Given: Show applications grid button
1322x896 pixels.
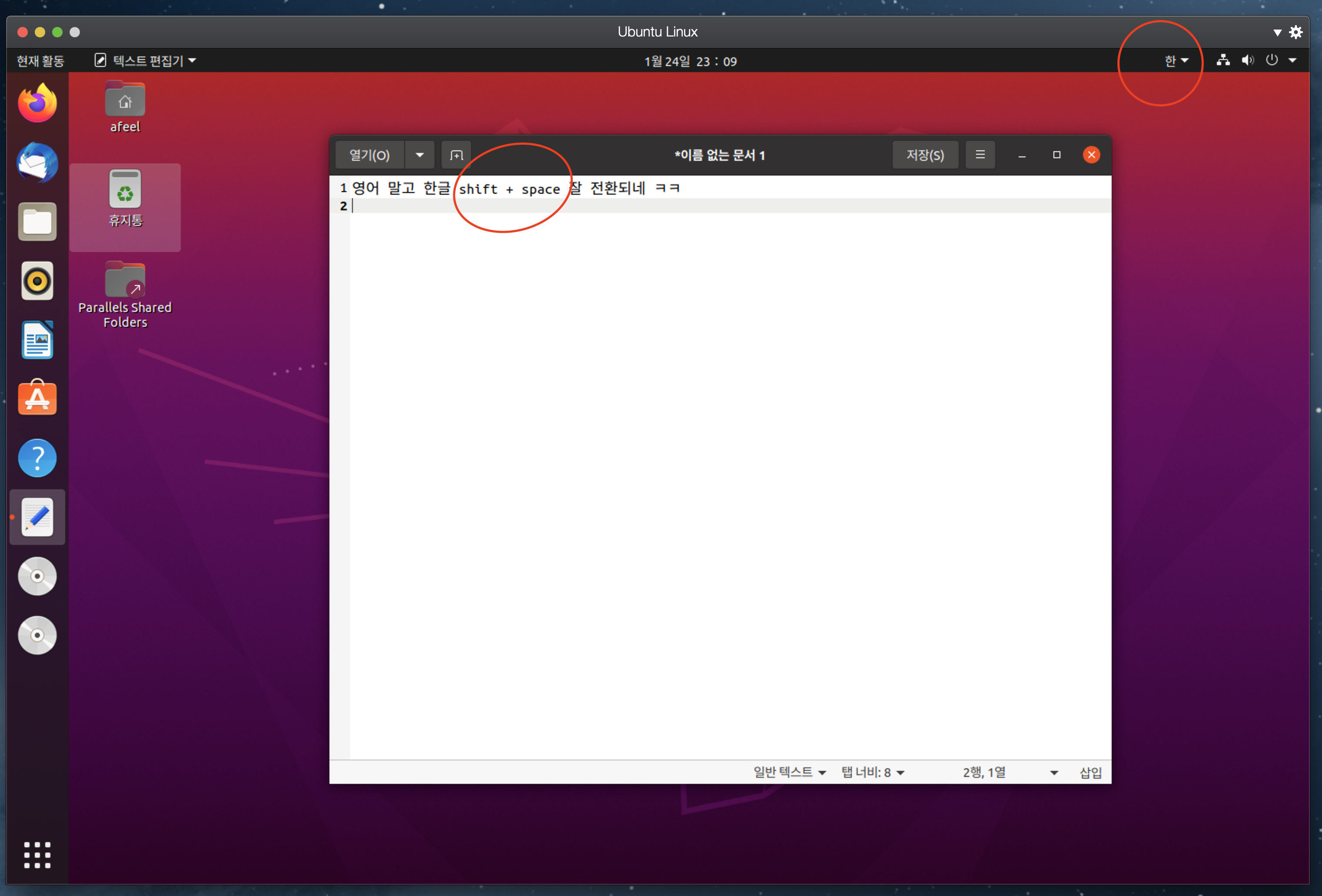Looking at the screenshot, I should pyautogui.click(x=37, y=855).
